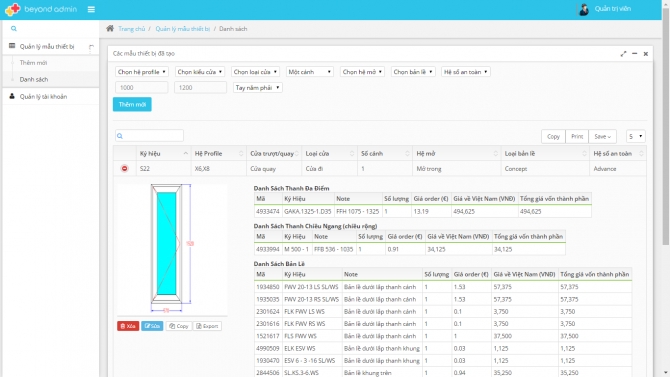Click Copy button under door image

tap(179, 326)
